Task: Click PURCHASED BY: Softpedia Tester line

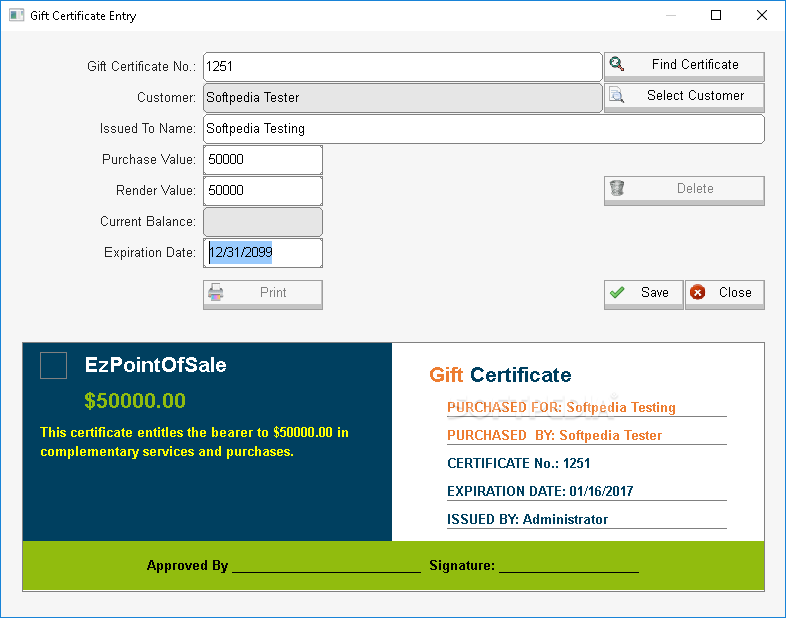Action: coord(554,435)
